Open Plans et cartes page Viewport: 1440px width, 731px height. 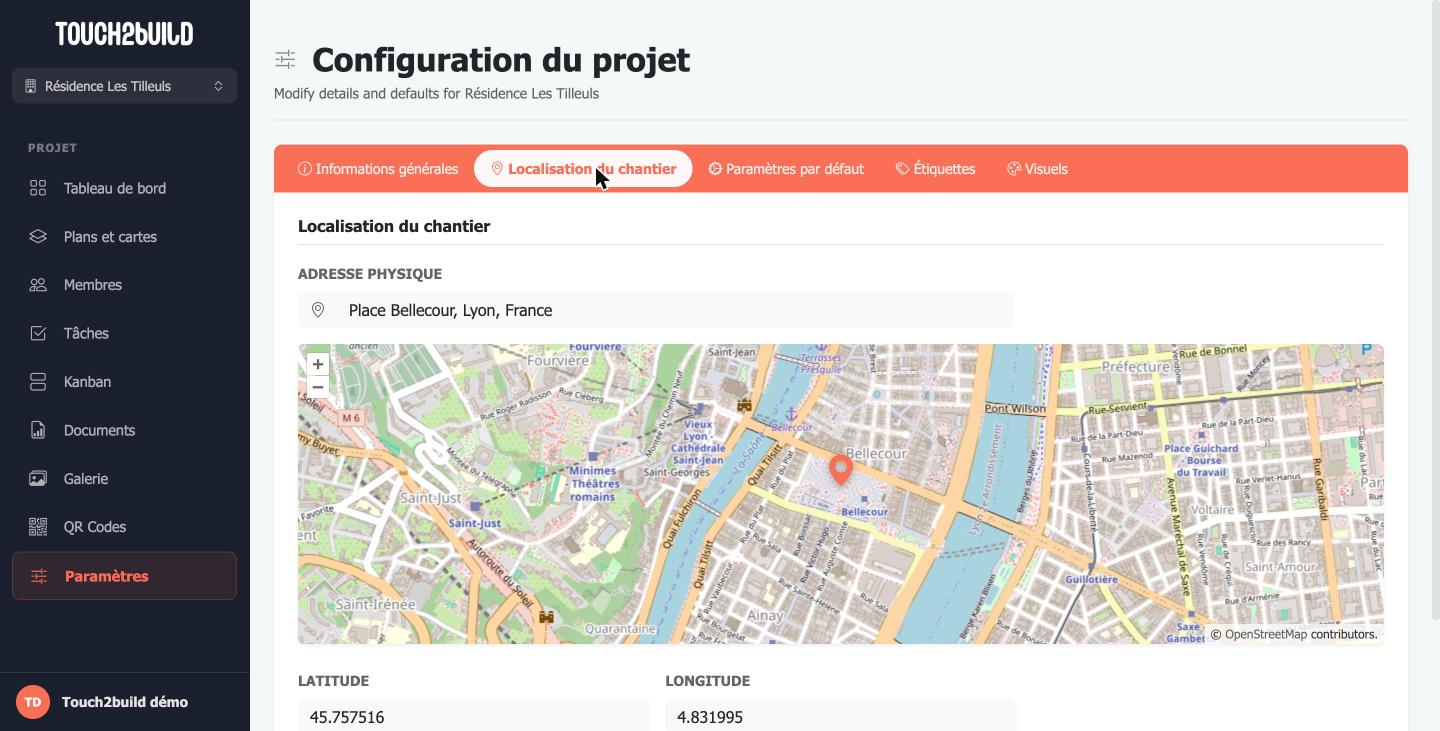coord(124,237)
